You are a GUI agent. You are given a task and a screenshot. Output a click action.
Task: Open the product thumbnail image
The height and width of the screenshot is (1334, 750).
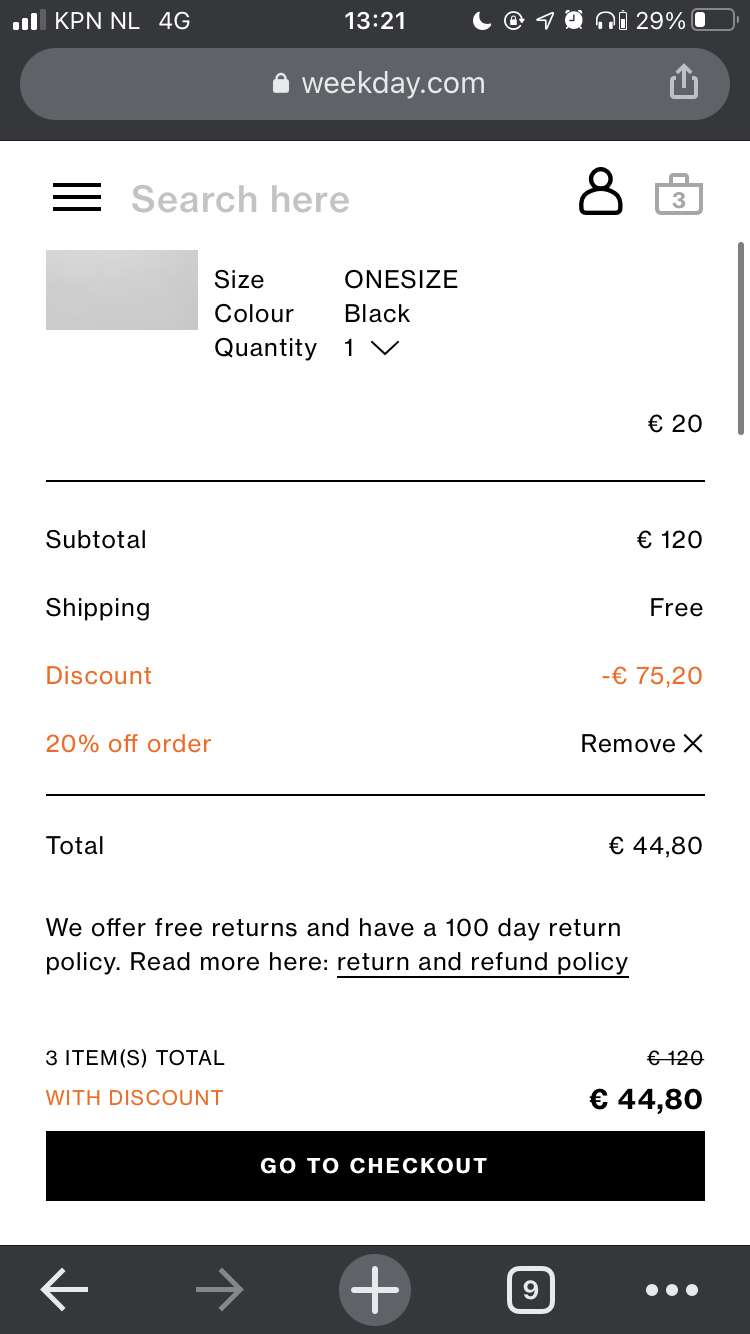tap(122, 290)
